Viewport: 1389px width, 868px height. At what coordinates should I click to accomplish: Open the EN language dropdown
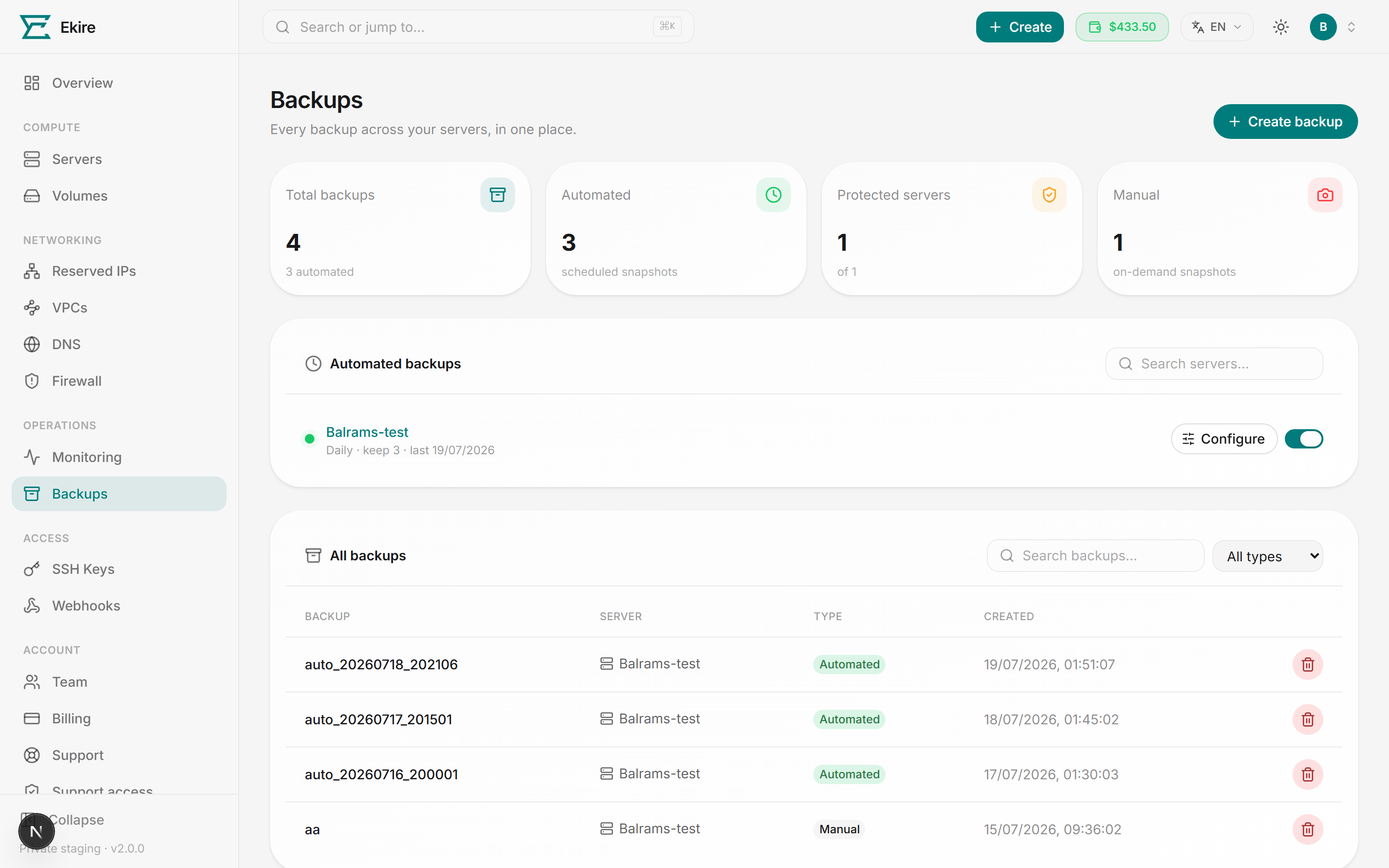[1216, 27]
